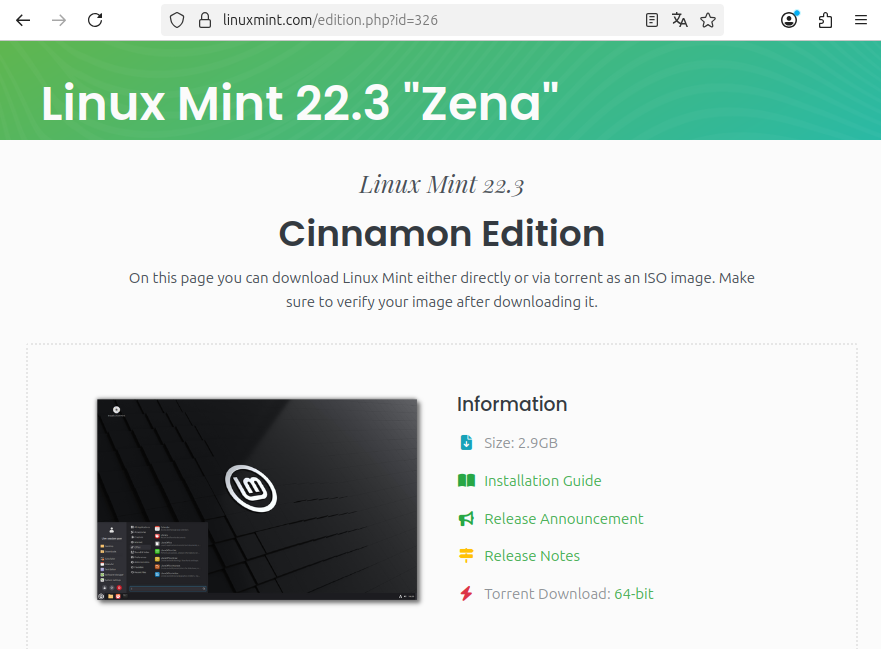Click the Cinnamon desktop screenshot thumbnail

(257, 500)
